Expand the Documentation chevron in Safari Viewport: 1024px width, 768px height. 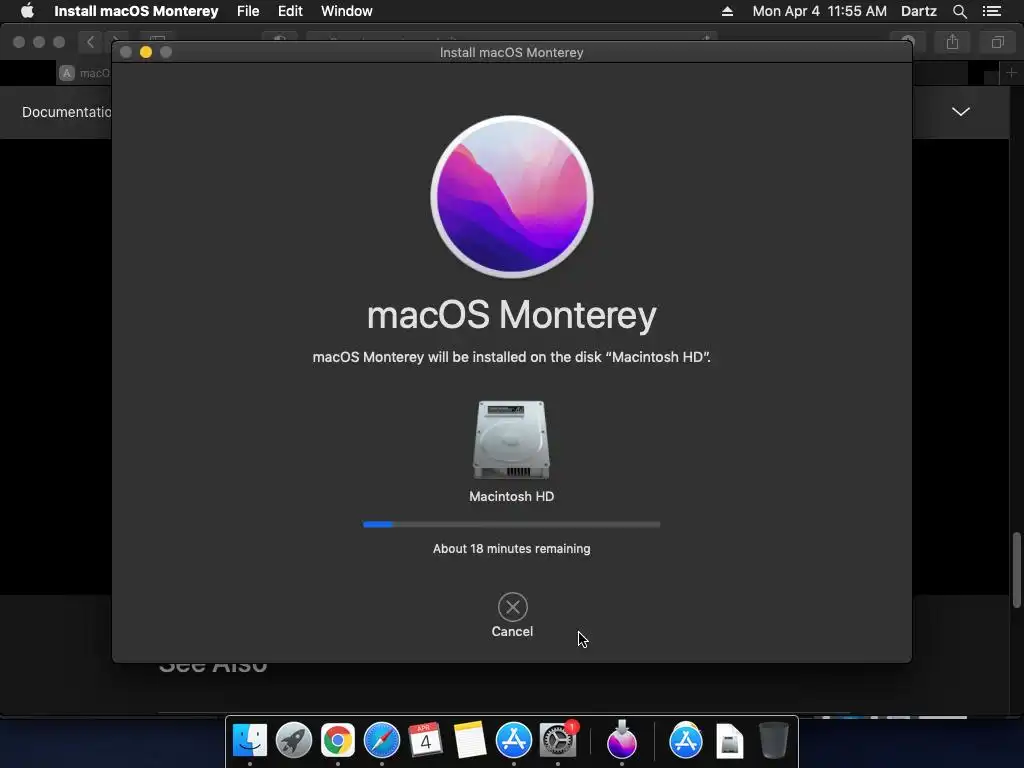tap(961, 112)
